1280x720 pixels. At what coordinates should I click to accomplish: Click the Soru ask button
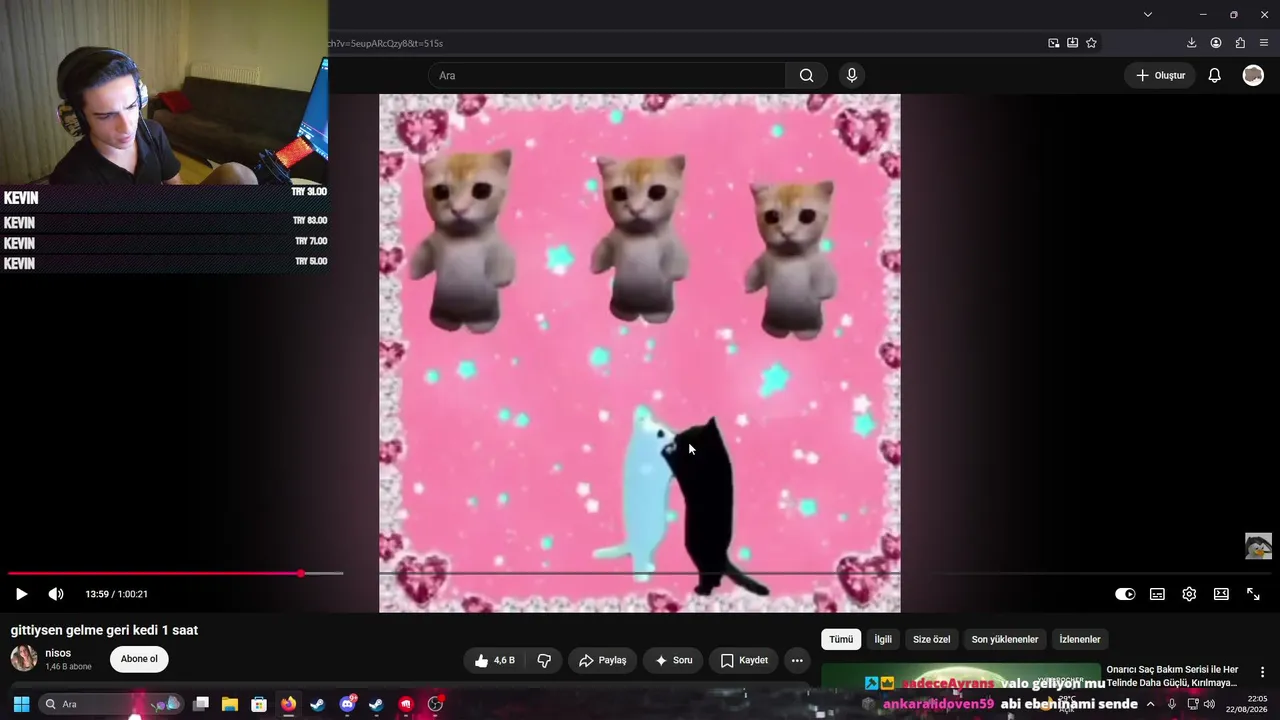pyautogui.click(x=673, y=660)
